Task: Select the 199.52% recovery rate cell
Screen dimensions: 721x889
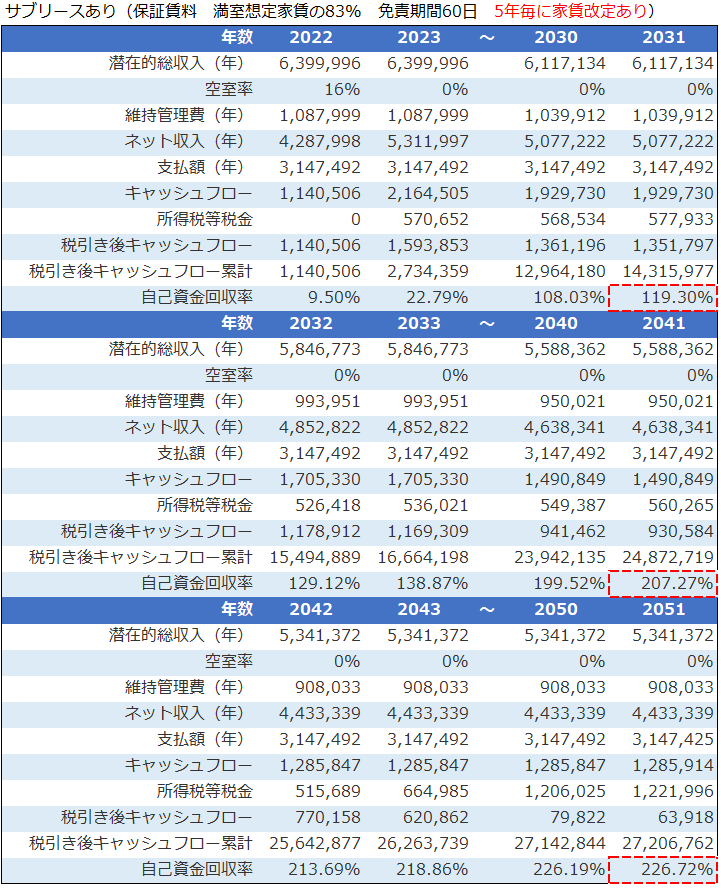Action: 566,583
